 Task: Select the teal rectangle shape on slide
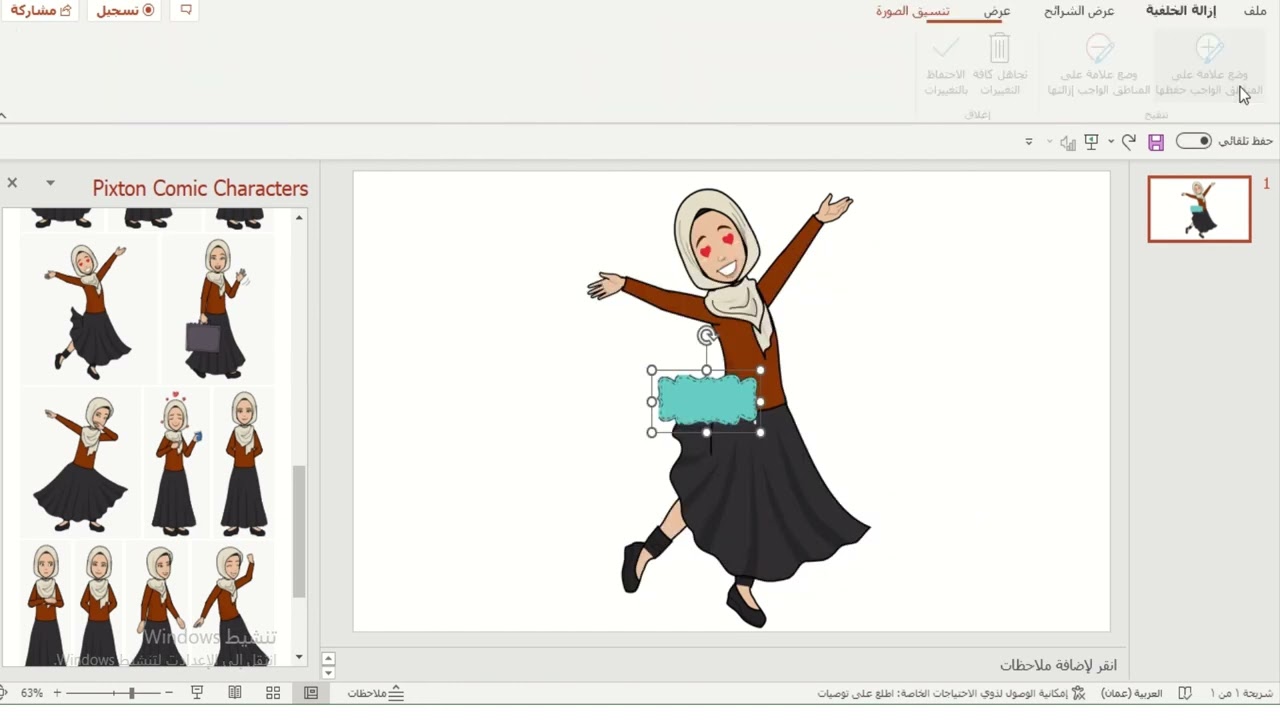coord(707,400)
